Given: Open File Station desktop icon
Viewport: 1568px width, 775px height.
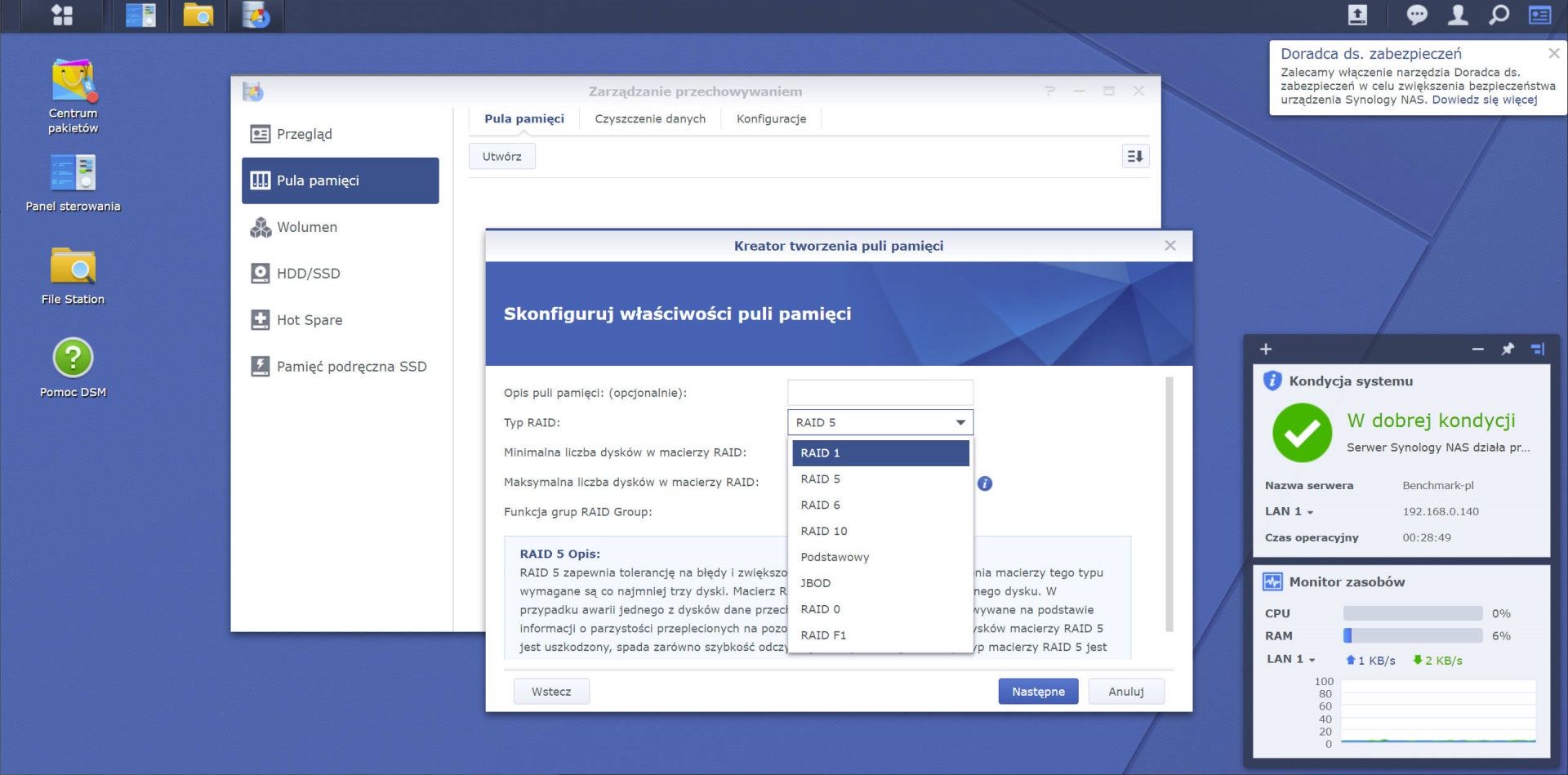Looking at the screenshot, I should (x=73, y=276).
